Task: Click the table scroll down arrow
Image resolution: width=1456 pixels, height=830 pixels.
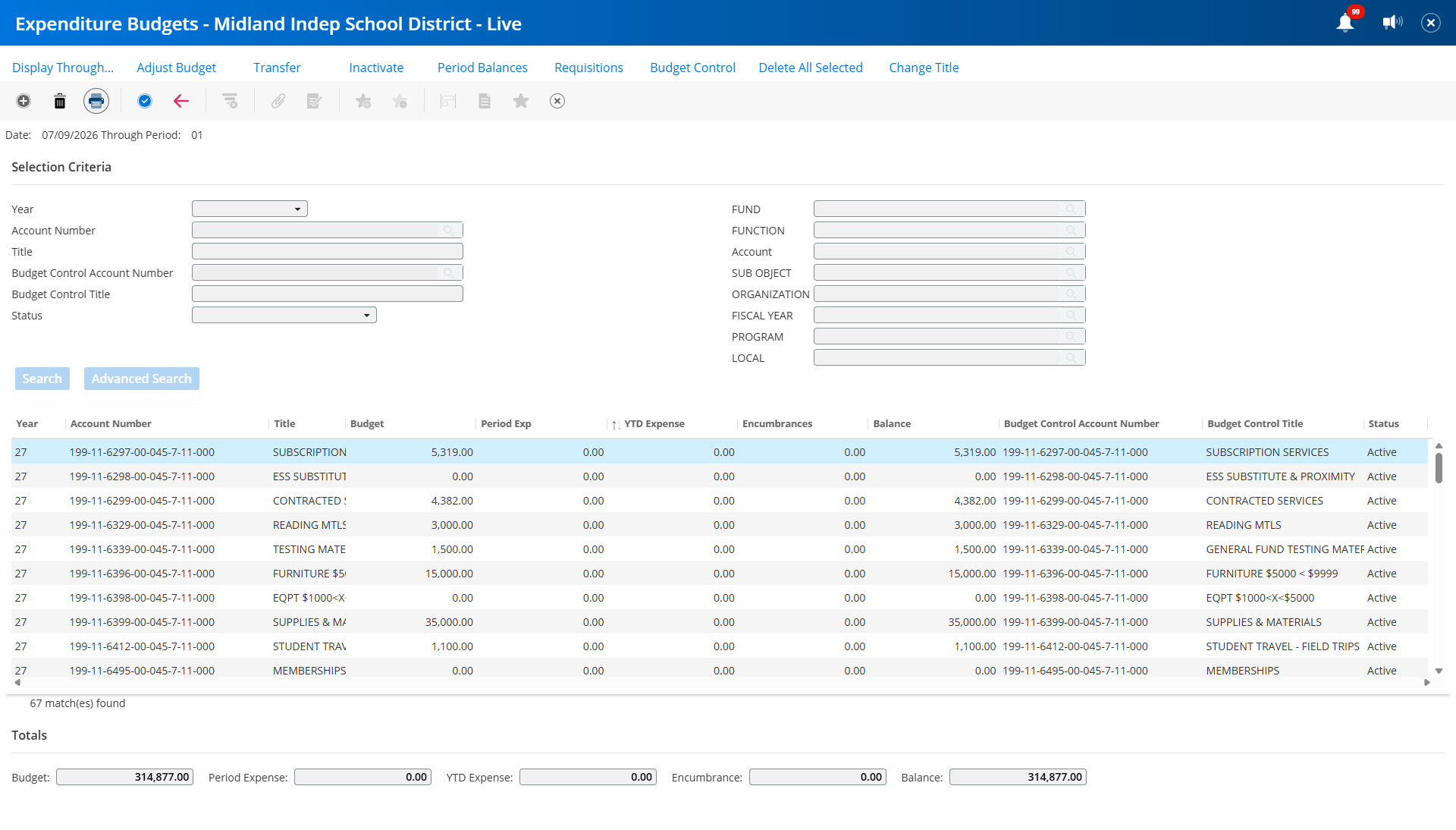Action: 1439,671
